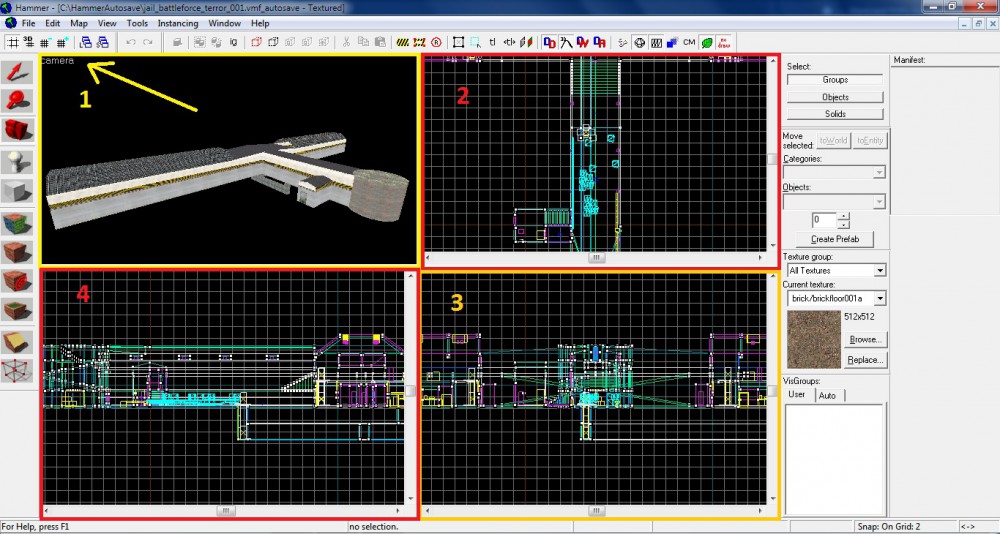
Task: Open the Instancing menu
Action: [x=178, y=23]
